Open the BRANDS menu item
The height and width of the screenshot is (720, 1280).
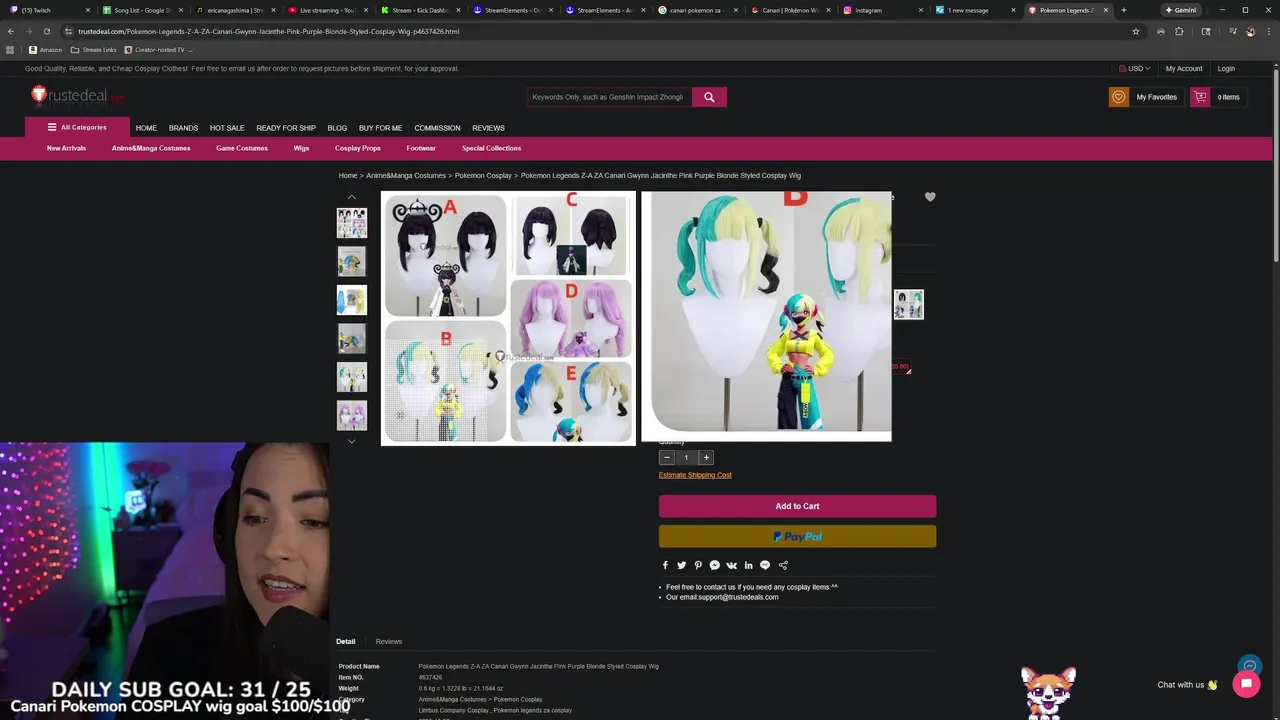(183, 128)
